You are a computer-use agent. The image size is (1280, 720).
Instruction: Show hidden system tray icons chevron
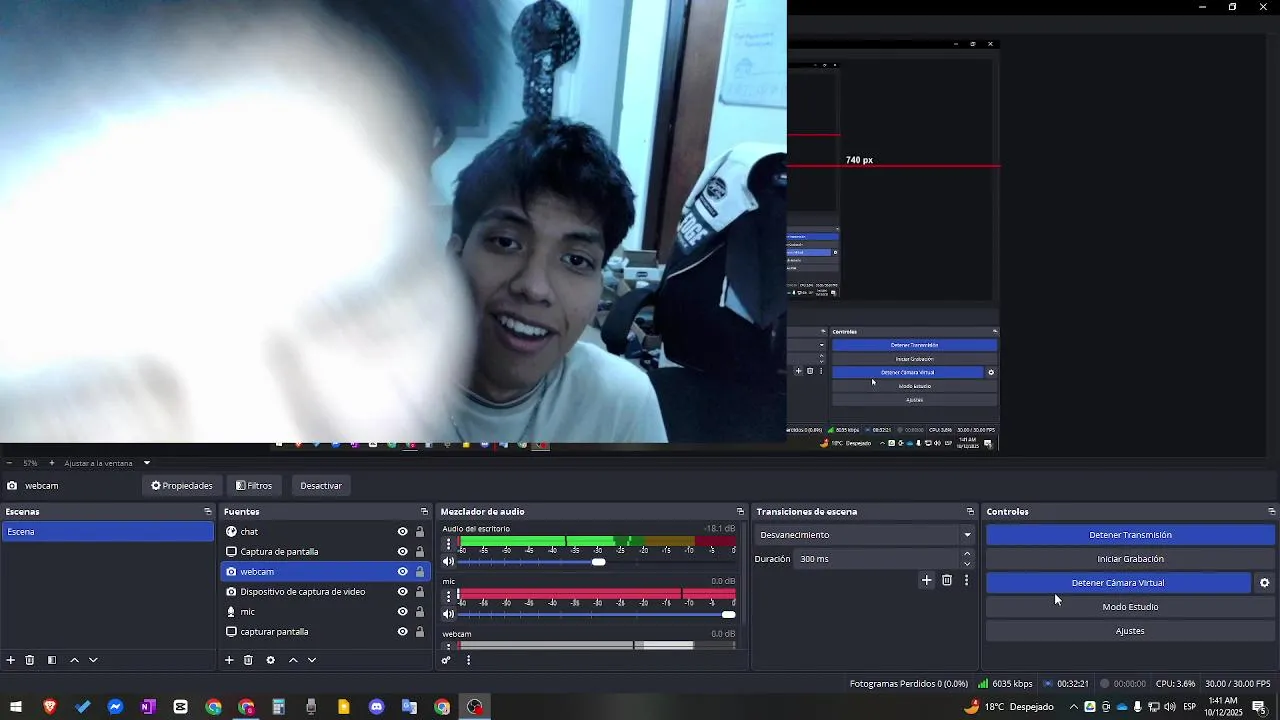(x=1074, y=707)
